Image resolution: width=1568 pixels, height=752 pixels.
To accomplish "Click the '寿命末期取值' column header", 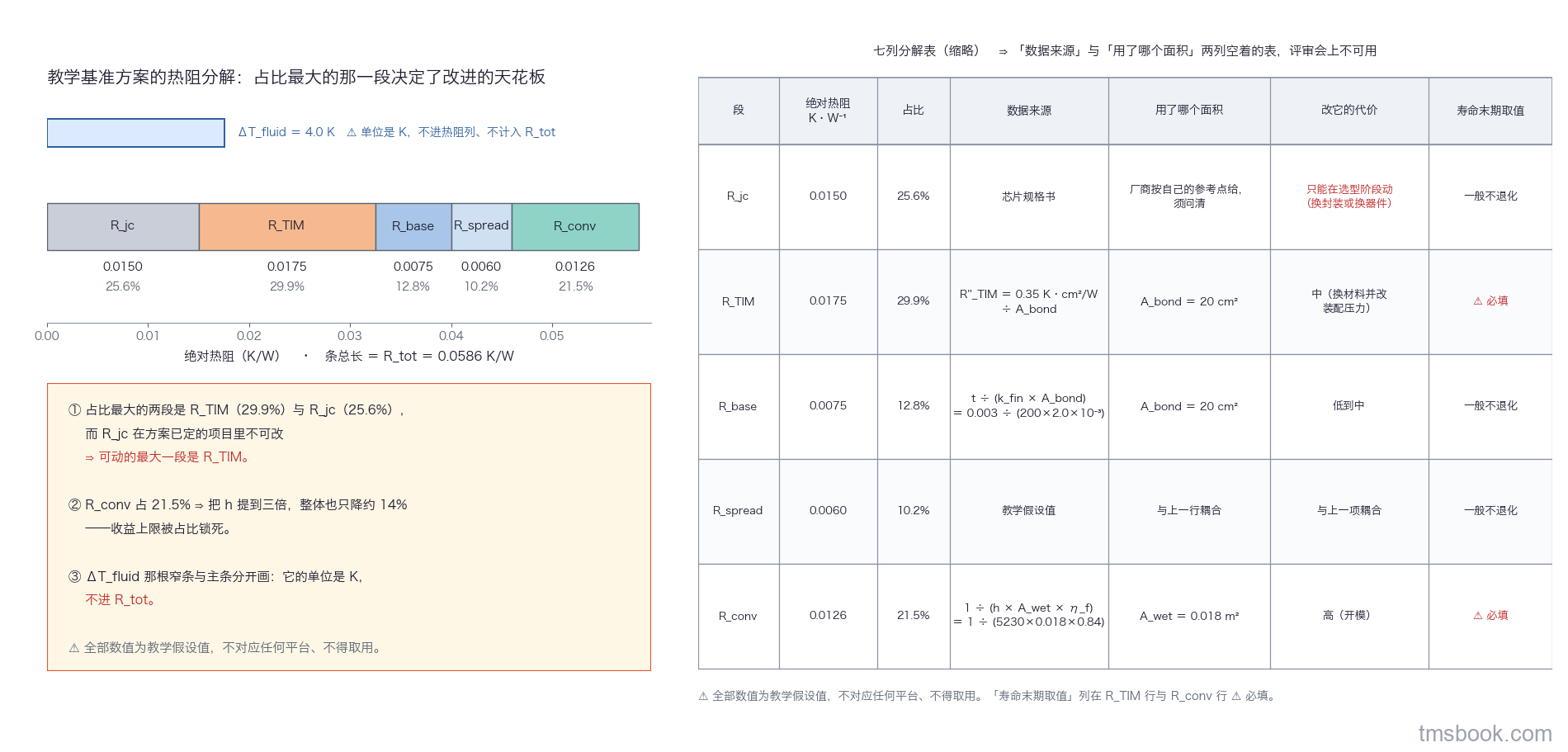I will [x=1490, y=111].
